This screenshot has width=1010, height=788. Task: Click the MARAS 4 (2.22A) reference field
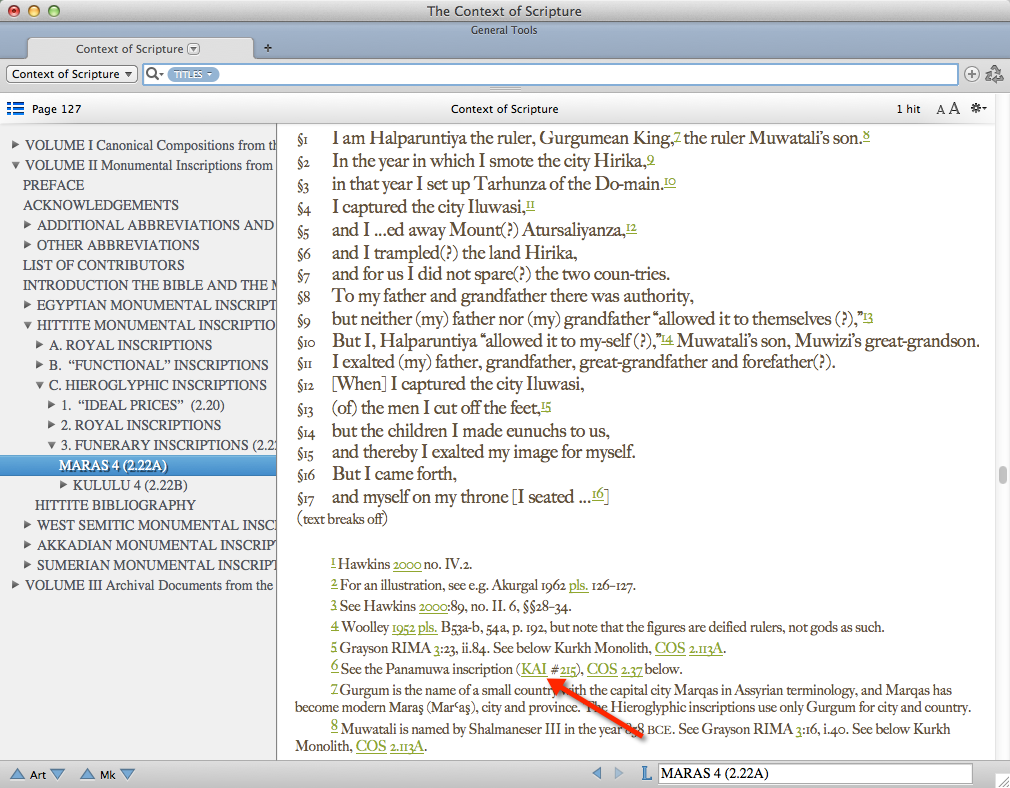click(x=815, y=773)
